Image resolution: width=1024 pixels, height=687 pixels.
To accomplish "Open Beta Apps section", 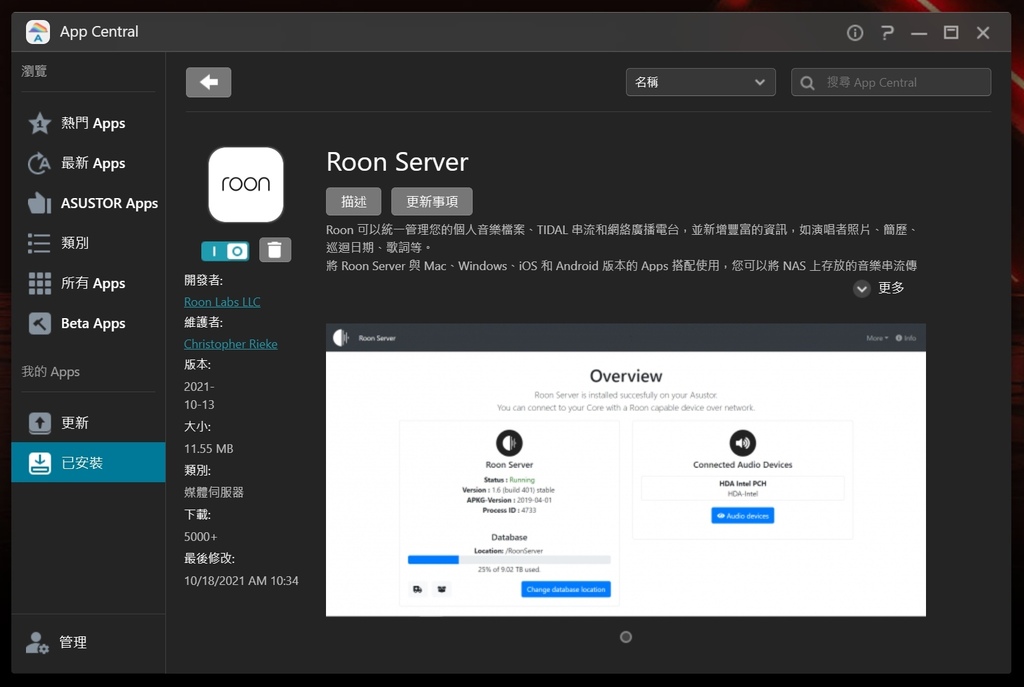I will pyautogui.click(x=88, y=323).
